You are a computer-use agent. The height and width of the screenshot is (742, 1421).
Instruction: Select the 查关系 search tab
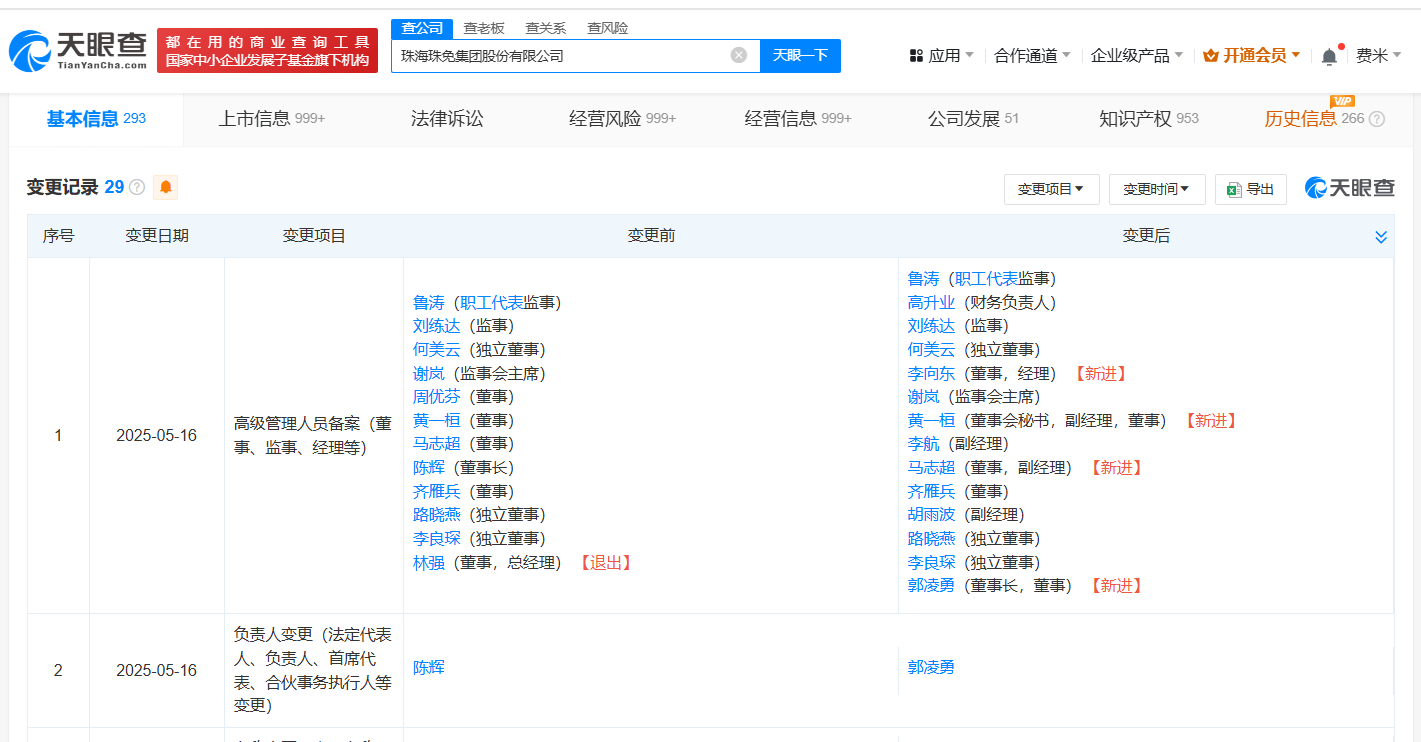tap(546, 28)
